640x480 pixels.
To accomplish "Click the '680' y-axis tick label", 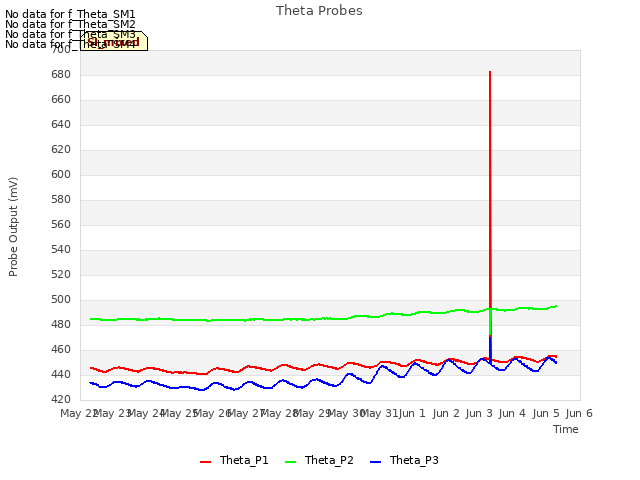I will (x=61, y=75).
